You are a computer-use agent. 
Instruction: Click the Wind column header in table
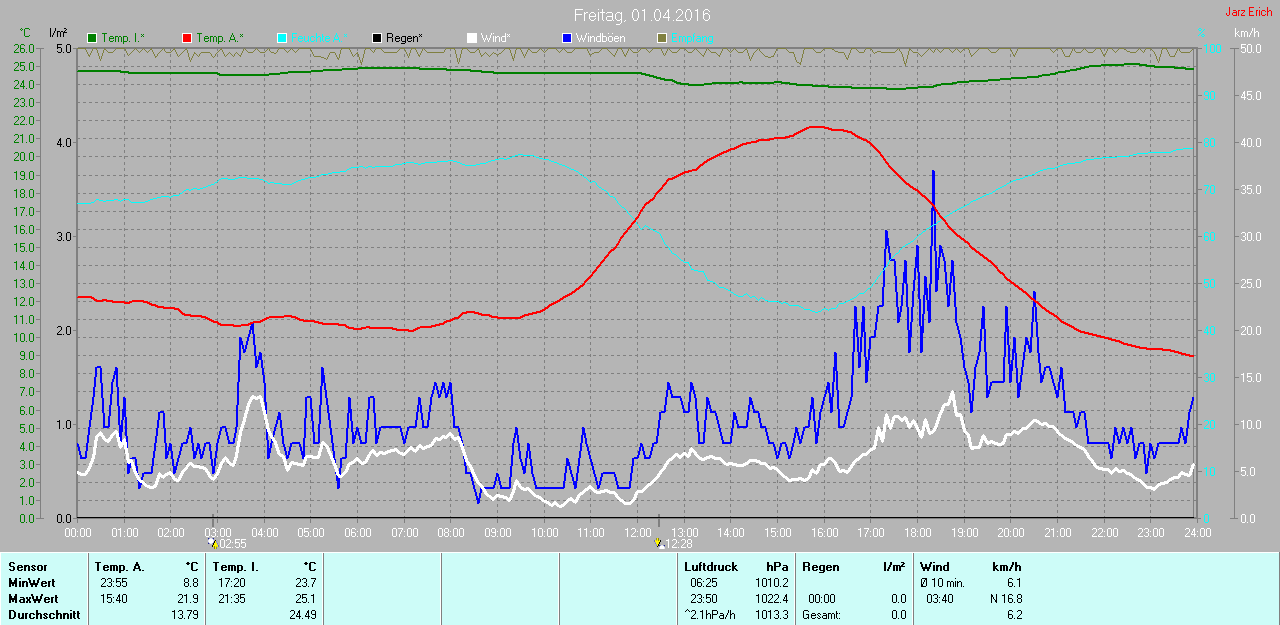(935, 567)
